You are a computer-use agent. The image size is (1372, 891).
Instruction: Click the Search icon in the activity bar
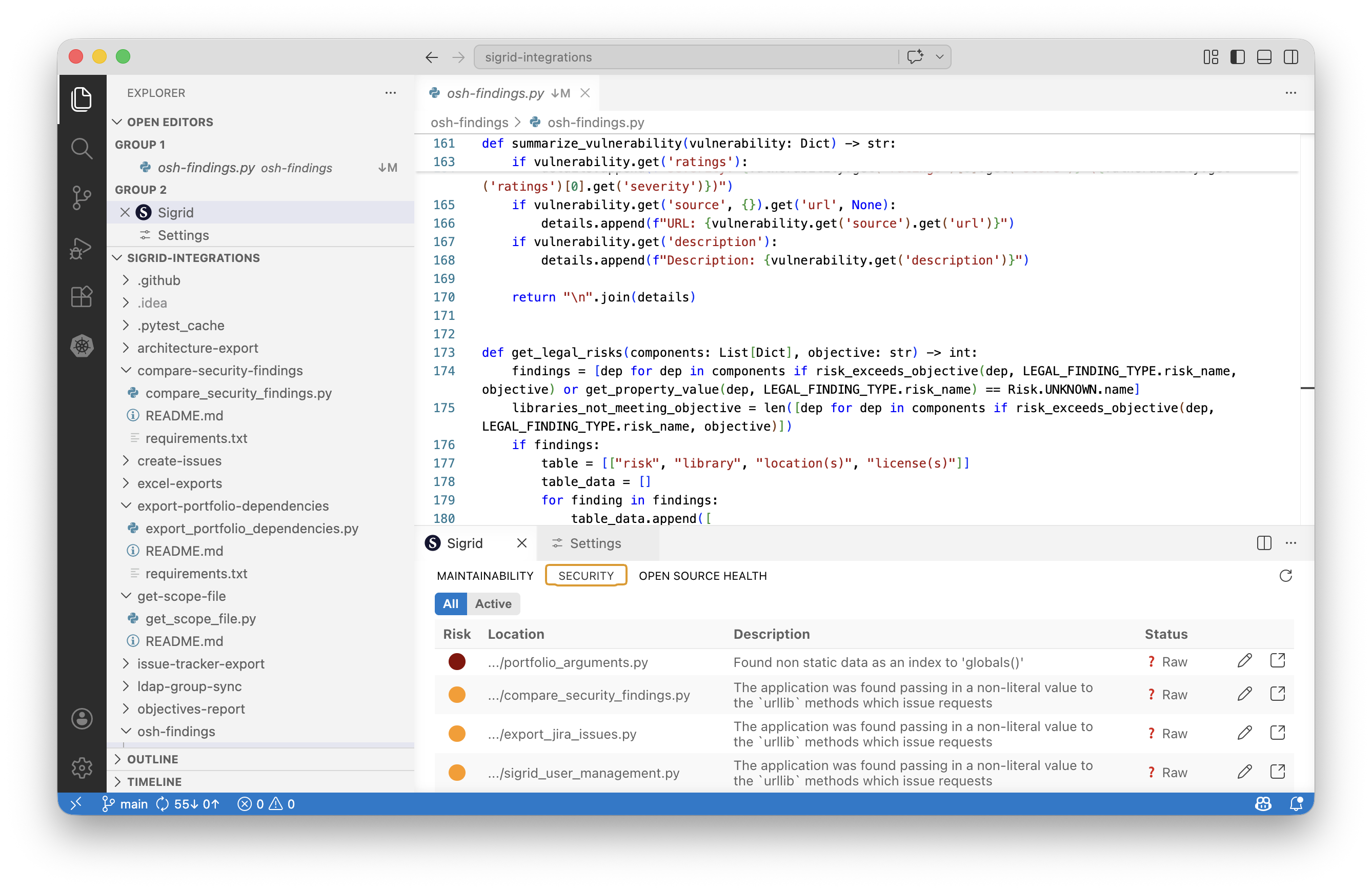[82, 148]
